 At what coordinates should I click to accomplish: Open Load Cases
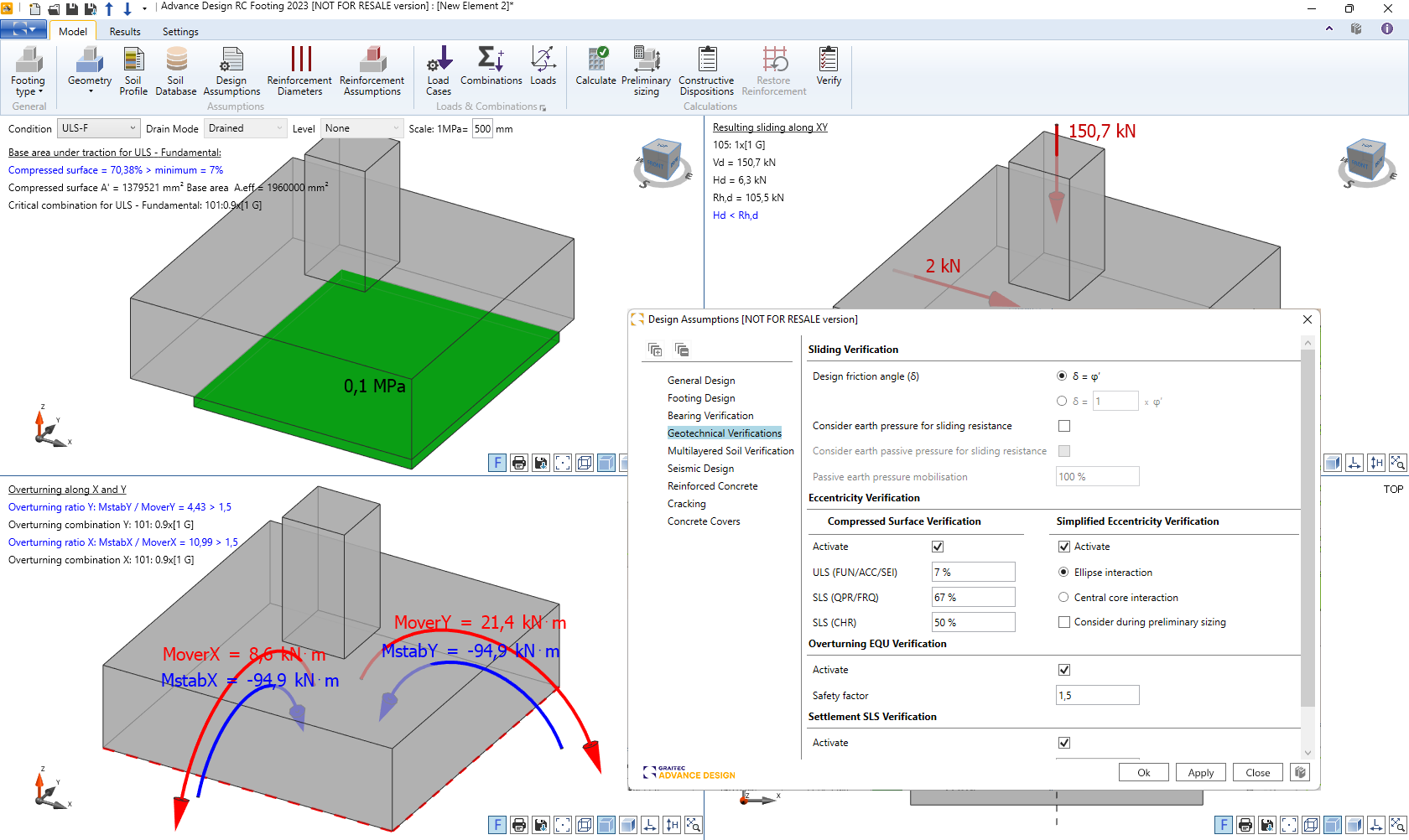(x=439, y=71)
